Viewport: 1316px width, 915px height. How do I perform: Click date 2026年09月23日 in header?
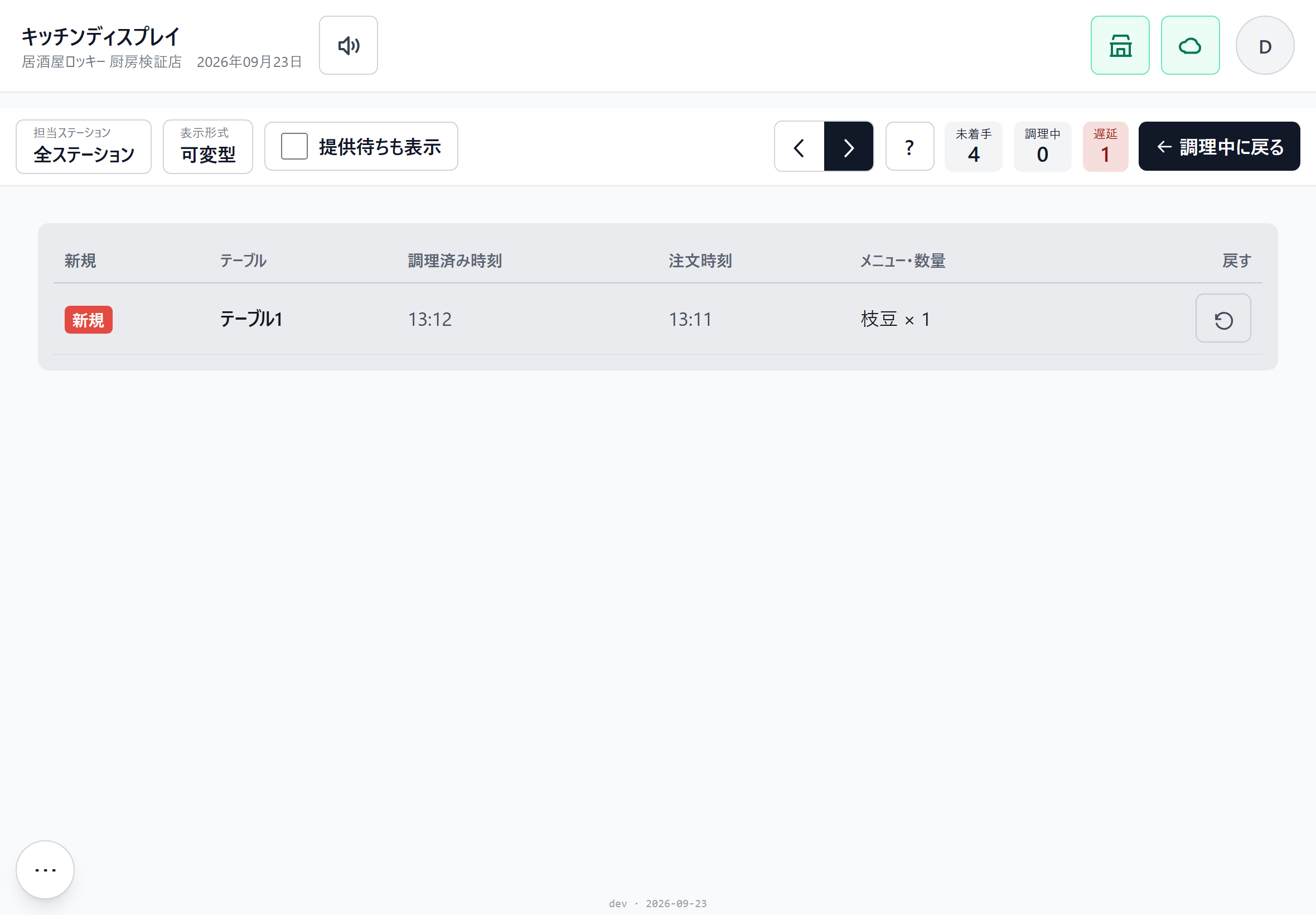click(249, 62)
